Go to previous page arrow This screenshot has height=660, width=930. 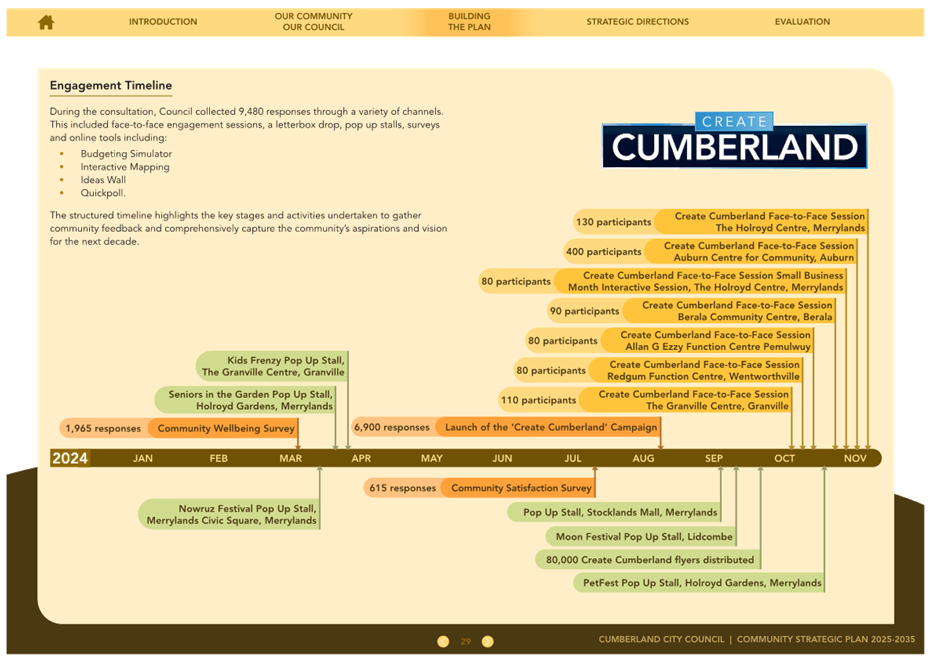point(443,641)
